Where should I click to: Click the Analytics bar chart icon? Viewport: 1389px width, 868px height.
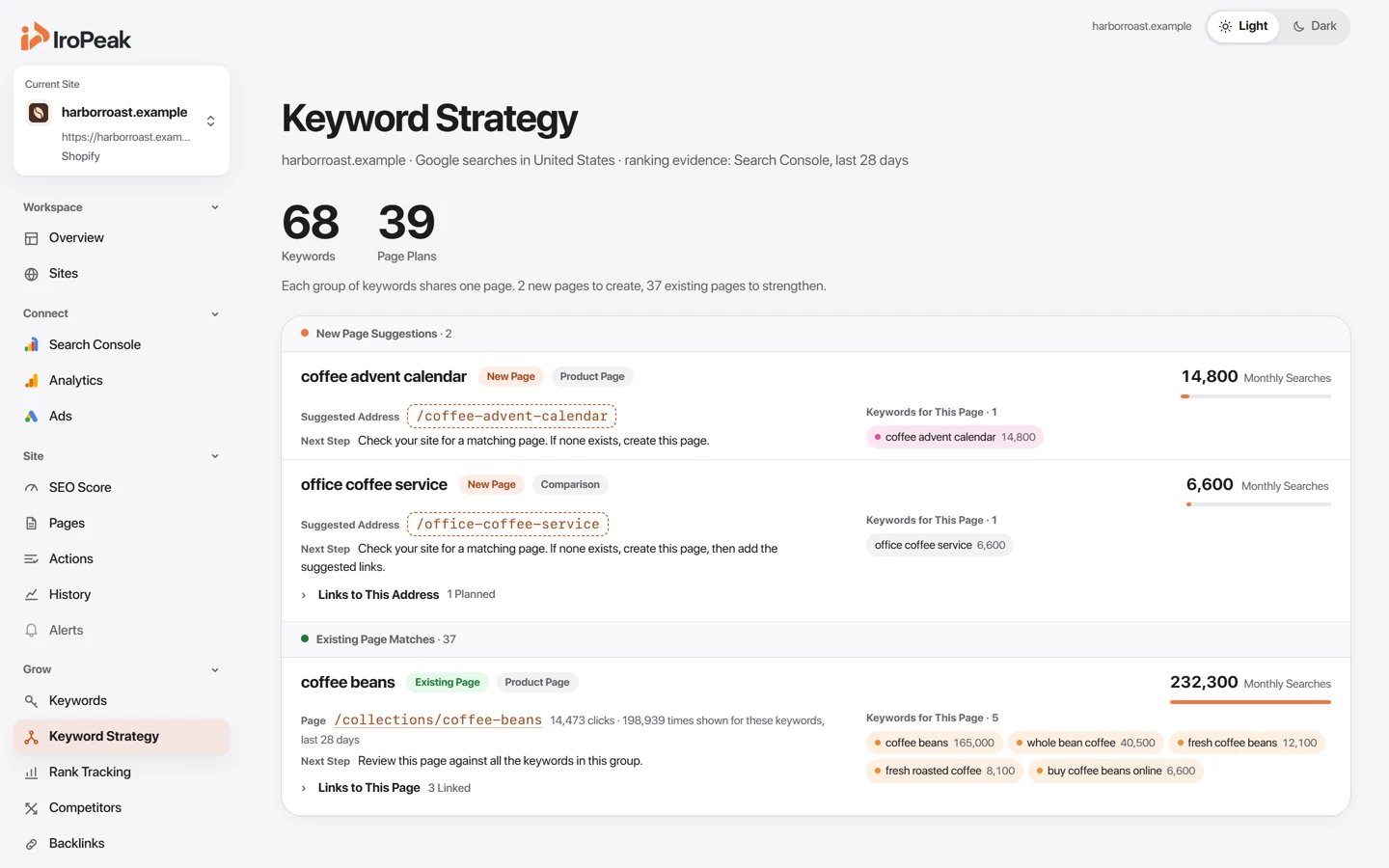click(31, 381)
